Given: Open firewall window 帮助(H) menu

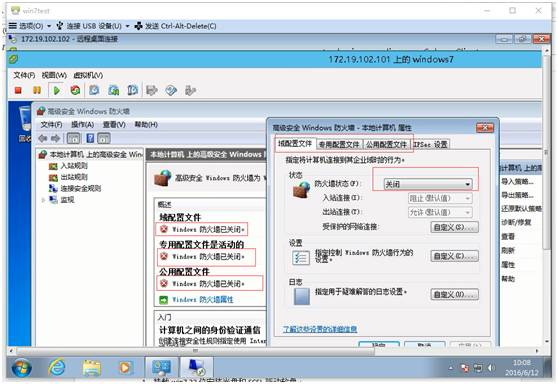Looking at the screenshot, I should 146,125.
